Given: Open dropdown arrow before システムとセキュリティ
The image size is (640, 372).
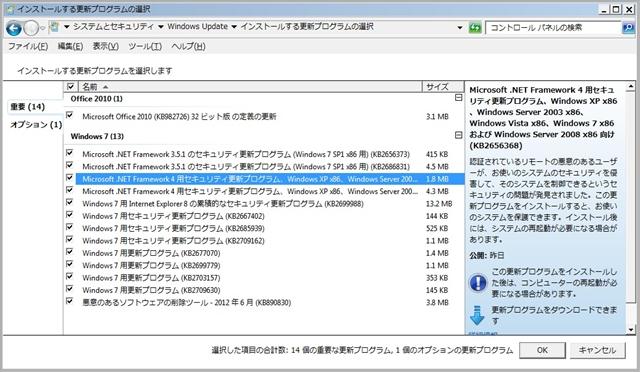Looking at the screenshot, I should pos(66,27).
